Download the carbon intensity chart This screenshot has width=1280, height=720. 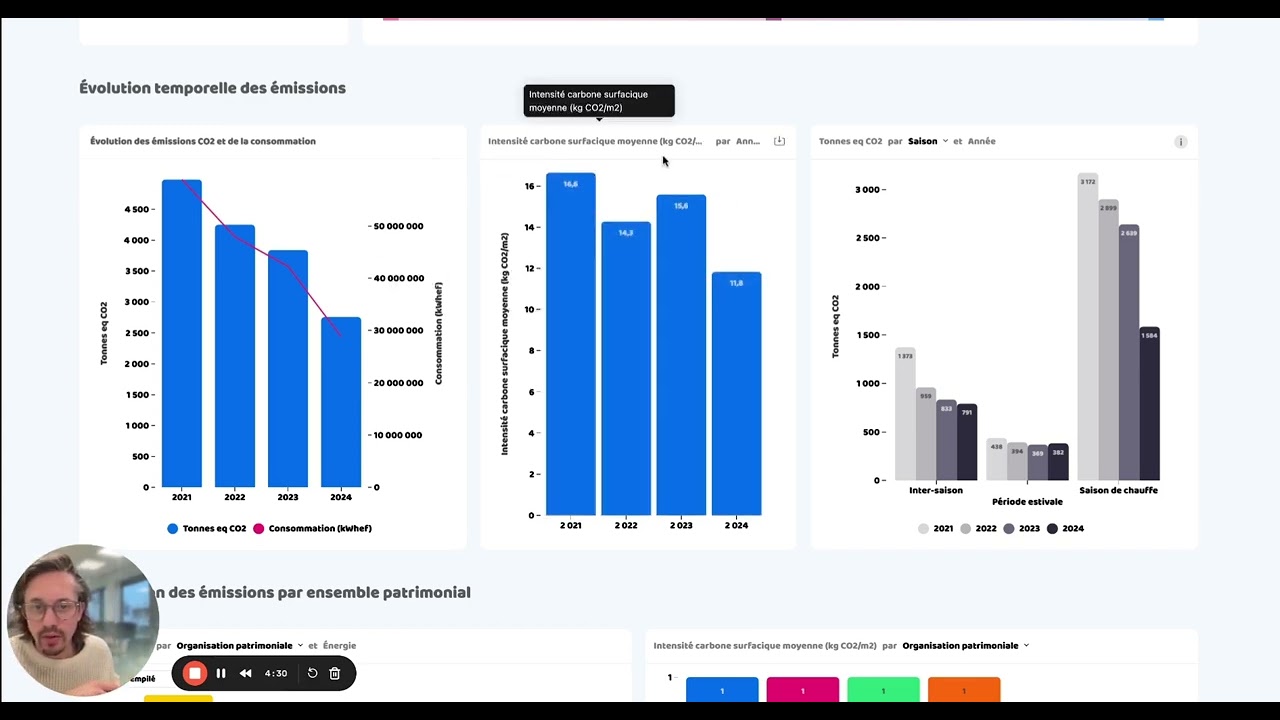pyautogui.click(x=779, y=141)
